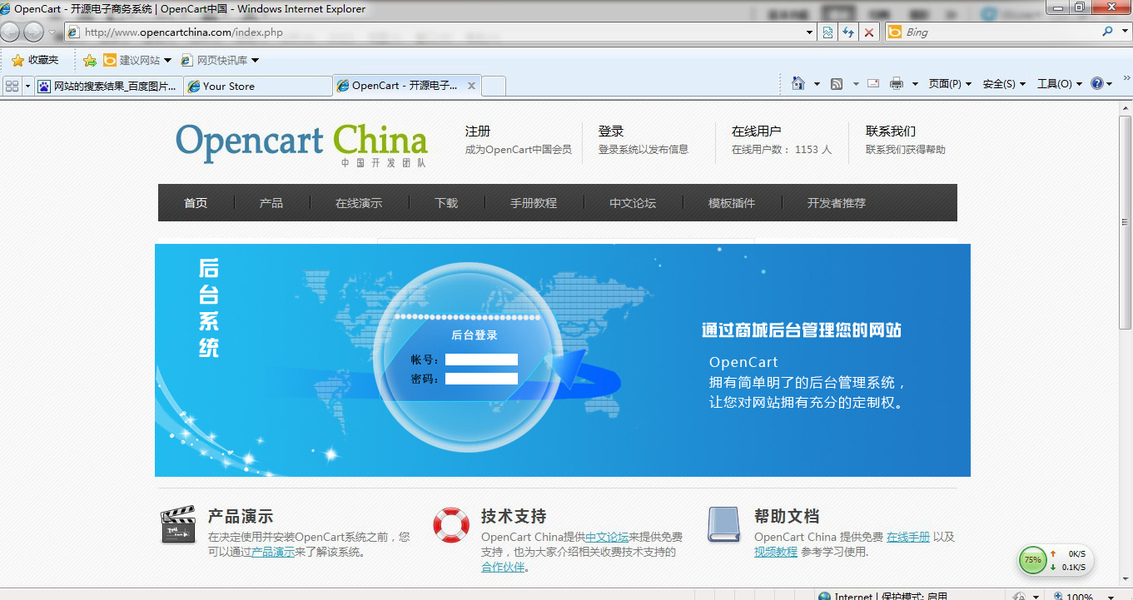Image resolution: width=1133 pixels, height=600 pixels.
Task: Click the book icon beside 帮助文档
Action: click(724, 524)
